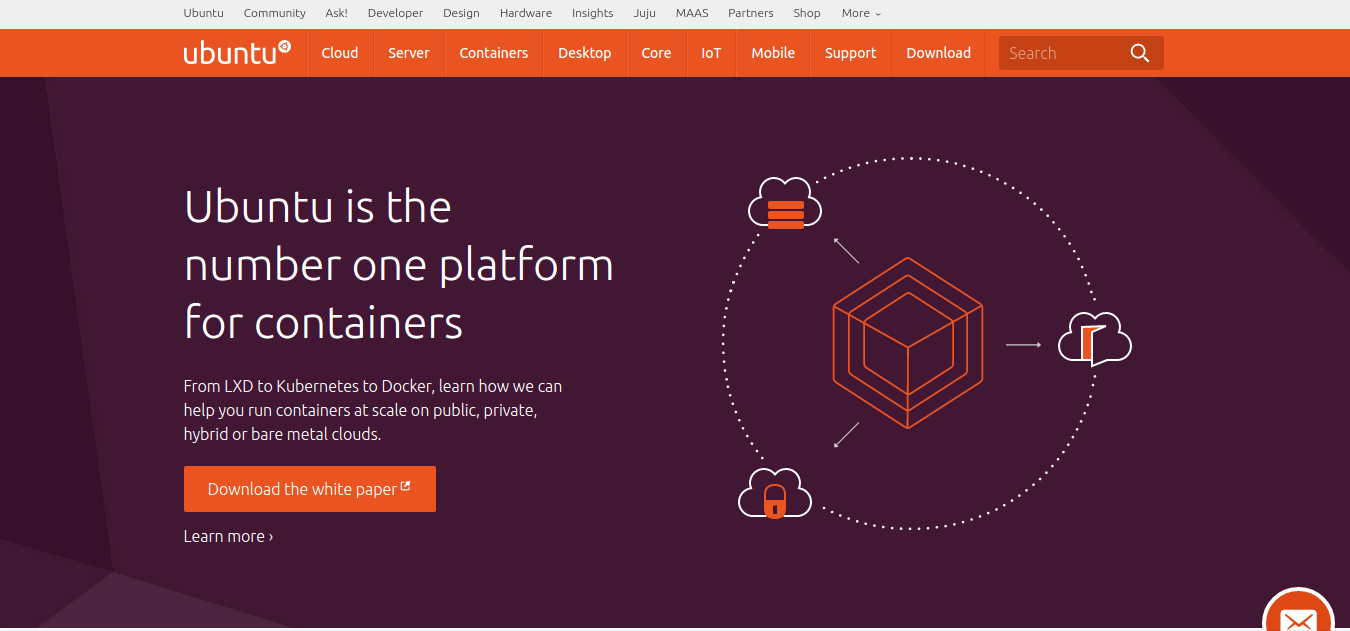Open the Ask! link
This screenshot has width=1350, height=631.
[x=337, y=13]
